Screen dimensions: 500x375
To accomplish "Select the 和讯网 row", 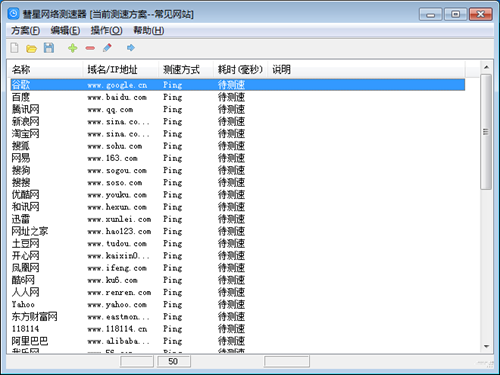I will point(238,207).
